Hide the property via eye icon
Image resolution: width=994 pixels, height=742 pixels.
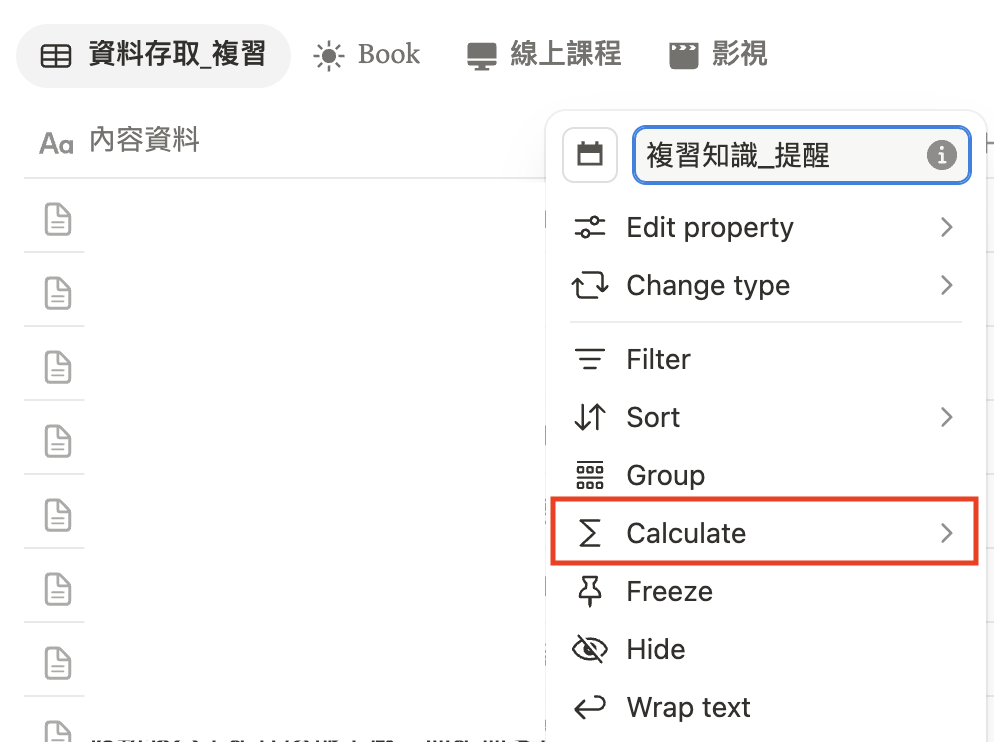tap(590, 650)
